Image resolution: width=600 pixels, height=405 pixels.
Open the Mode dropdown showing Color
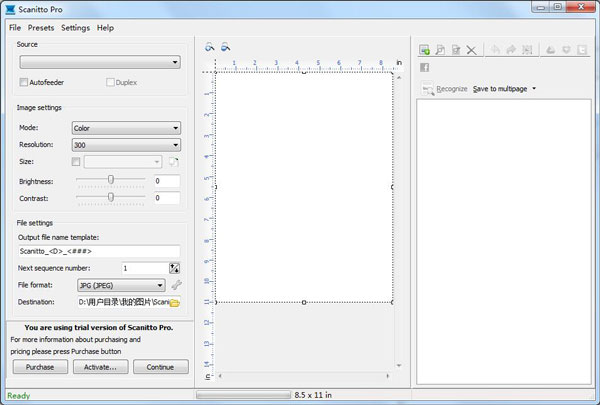pos(126,128)
